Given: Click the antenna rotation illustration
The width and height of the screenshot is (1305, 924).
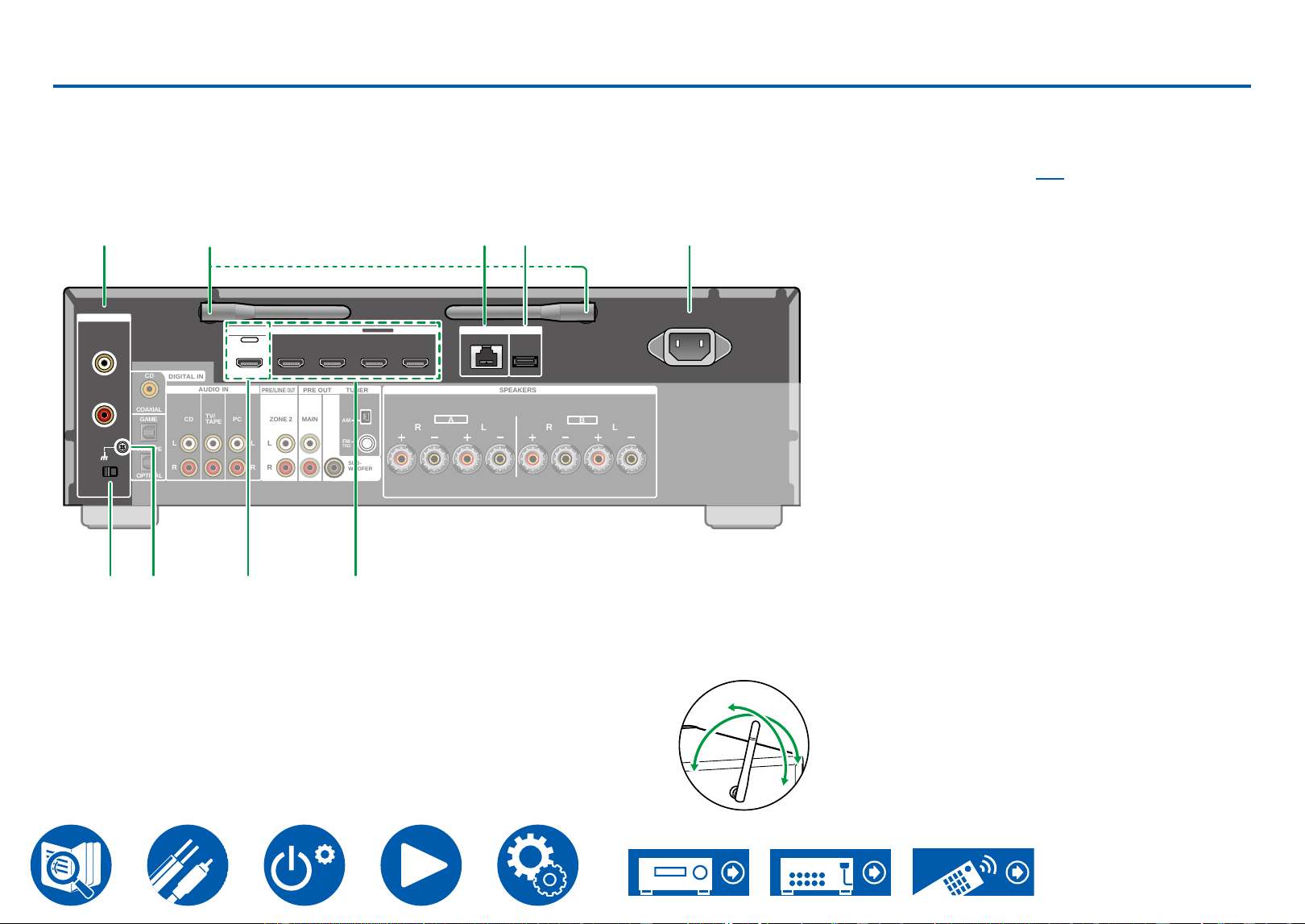Looking at the screenshot, I should (x=744, y=746).
